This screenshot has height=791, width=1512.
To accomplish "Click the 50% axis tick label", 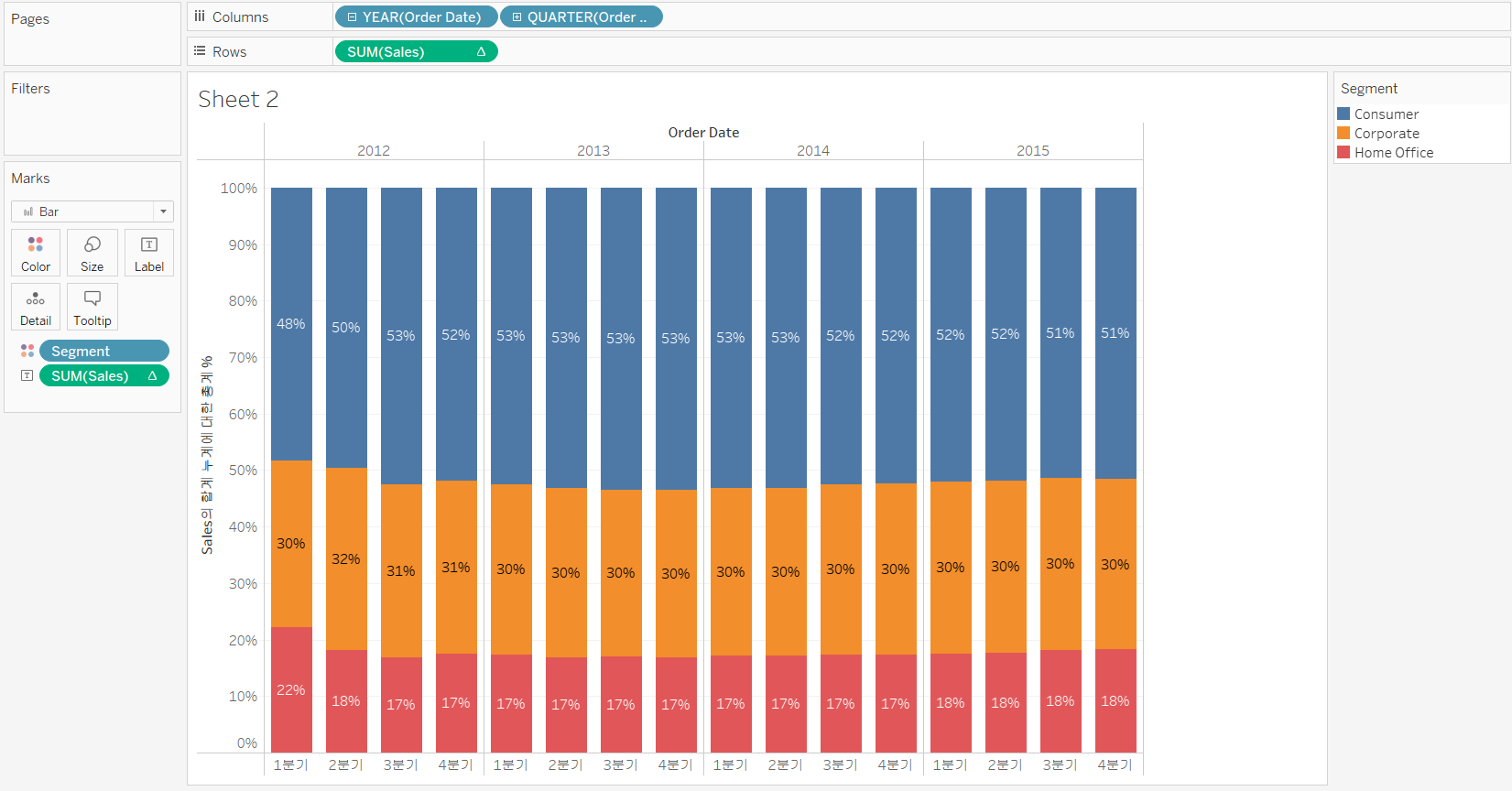I will pos(243,471).
